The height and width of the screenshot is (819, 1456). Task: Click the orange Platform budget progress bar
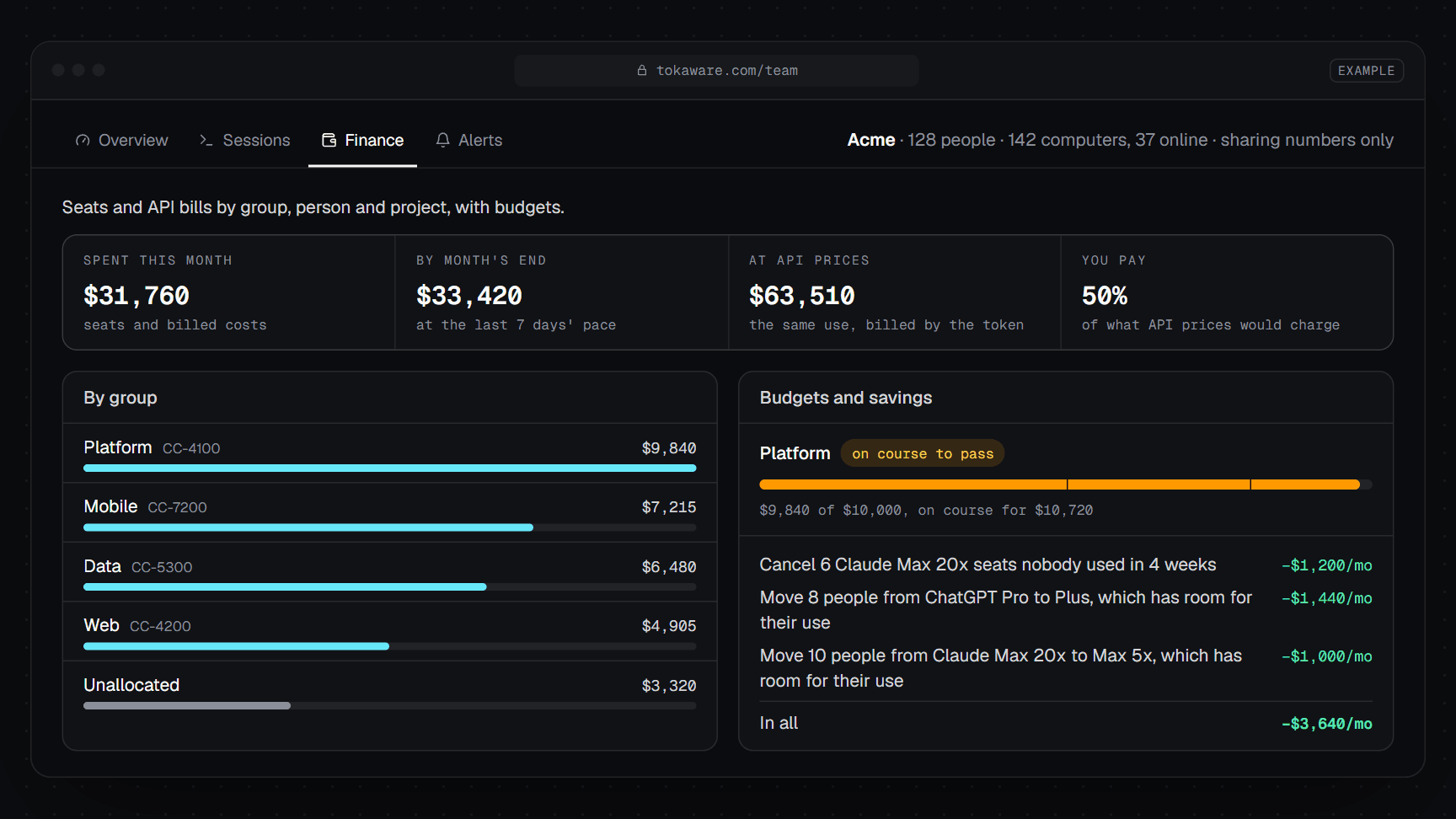1066,484
